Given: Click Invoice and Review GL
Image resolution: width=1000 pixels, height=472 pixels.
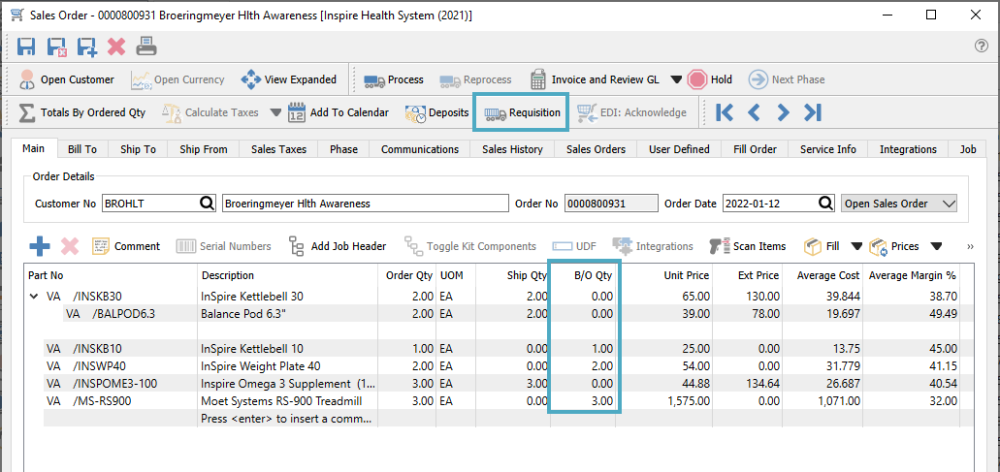Looking at the screenshot, I should pyautogui.click(x=594, y=80).
